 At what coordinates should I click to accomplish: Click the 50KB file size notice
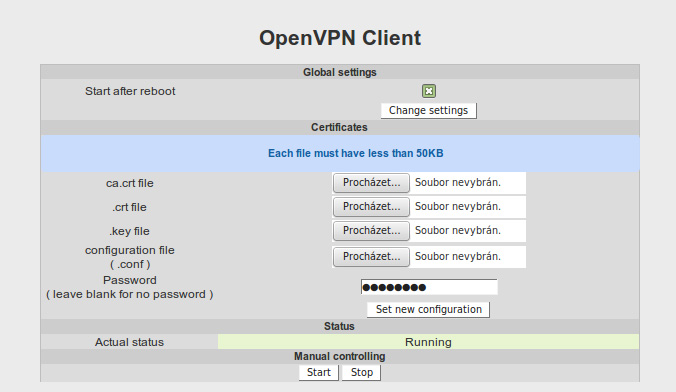356,154
